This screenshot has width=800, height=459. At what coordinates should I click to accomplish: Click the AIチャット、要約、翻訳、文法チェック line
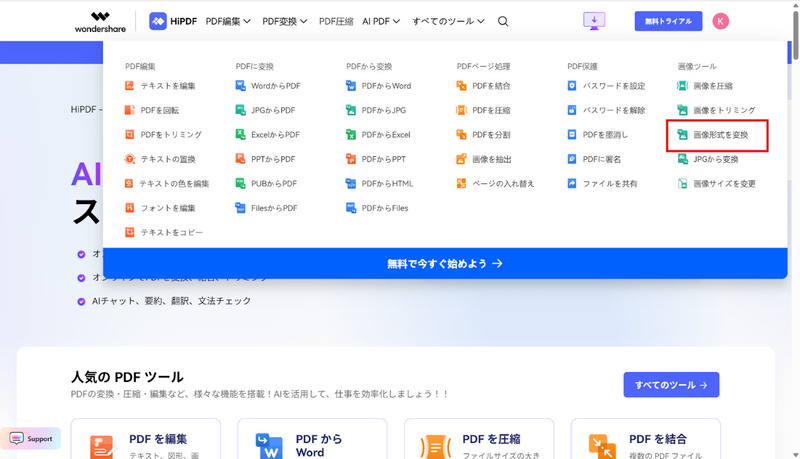pyautogui.click(x=171, y=301)
